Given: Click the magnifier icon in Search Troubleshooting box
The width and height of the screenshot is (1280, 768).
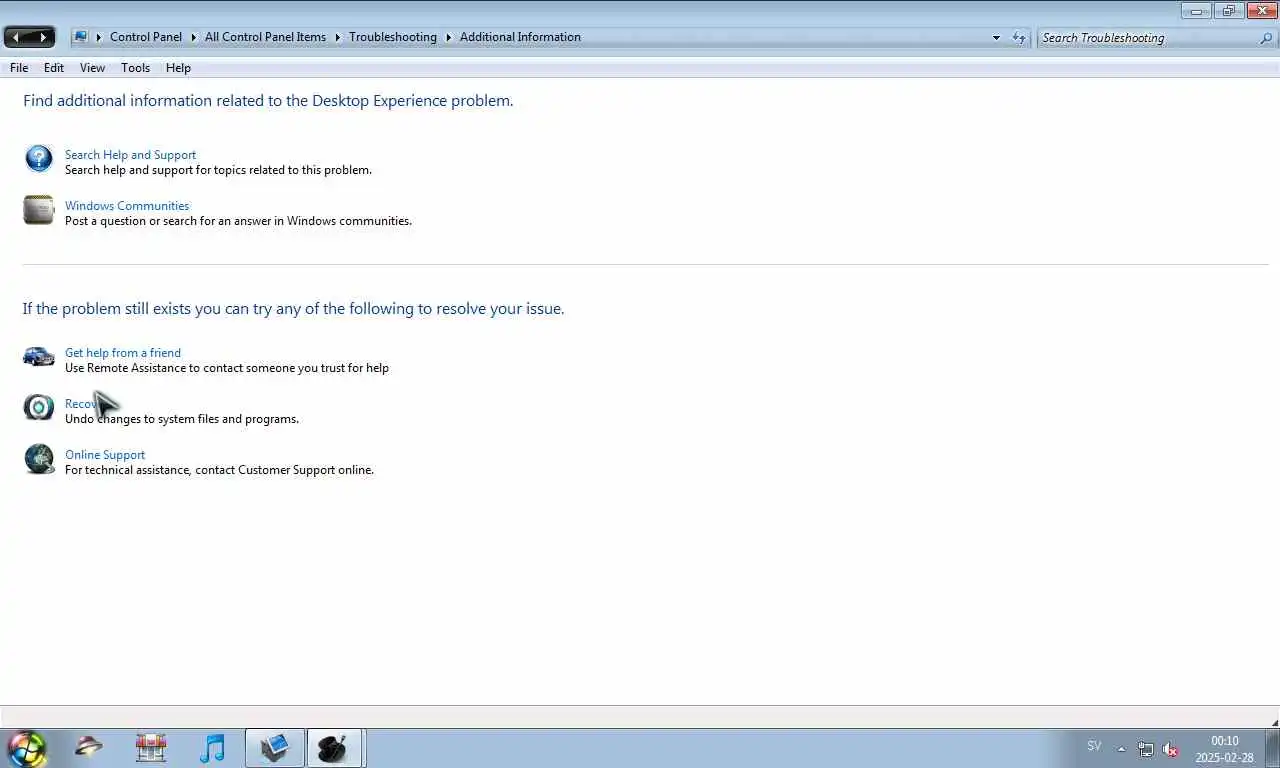Looking at the screenshot, I should click(1266, 38).
